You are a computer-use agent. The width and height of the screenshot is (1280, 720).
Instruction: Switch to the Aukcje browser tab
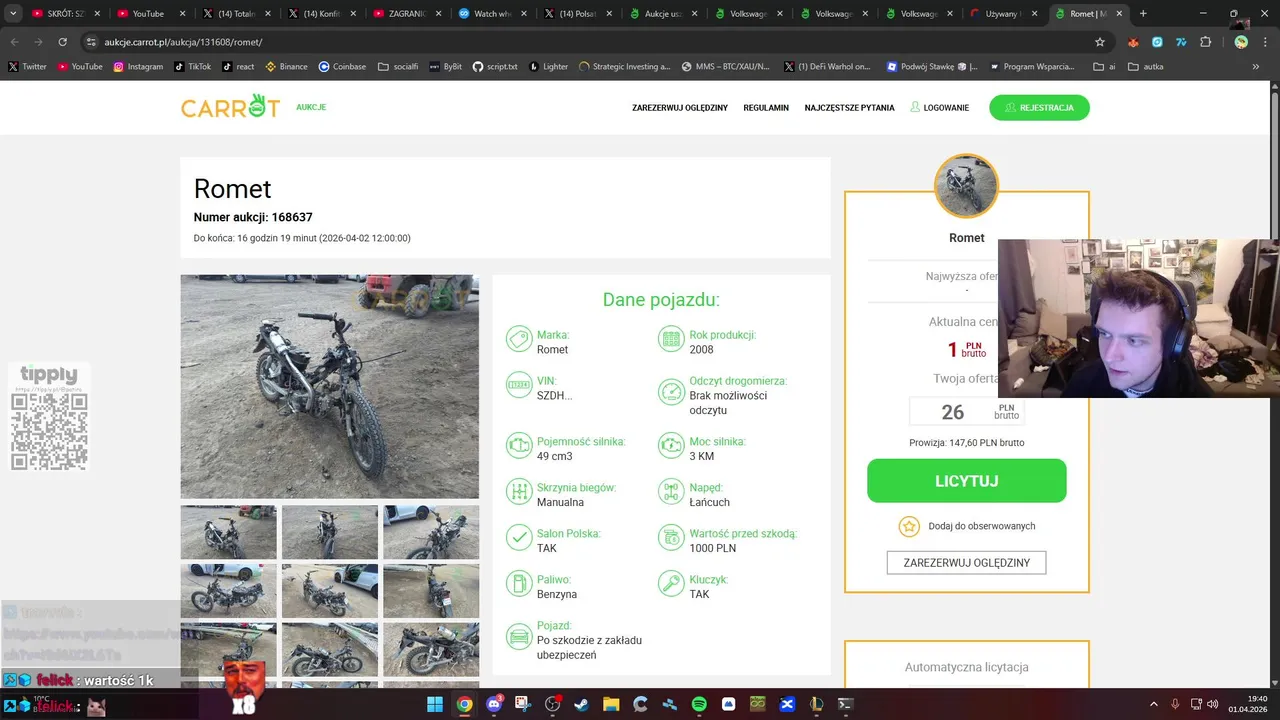click(x=661, y=14)
